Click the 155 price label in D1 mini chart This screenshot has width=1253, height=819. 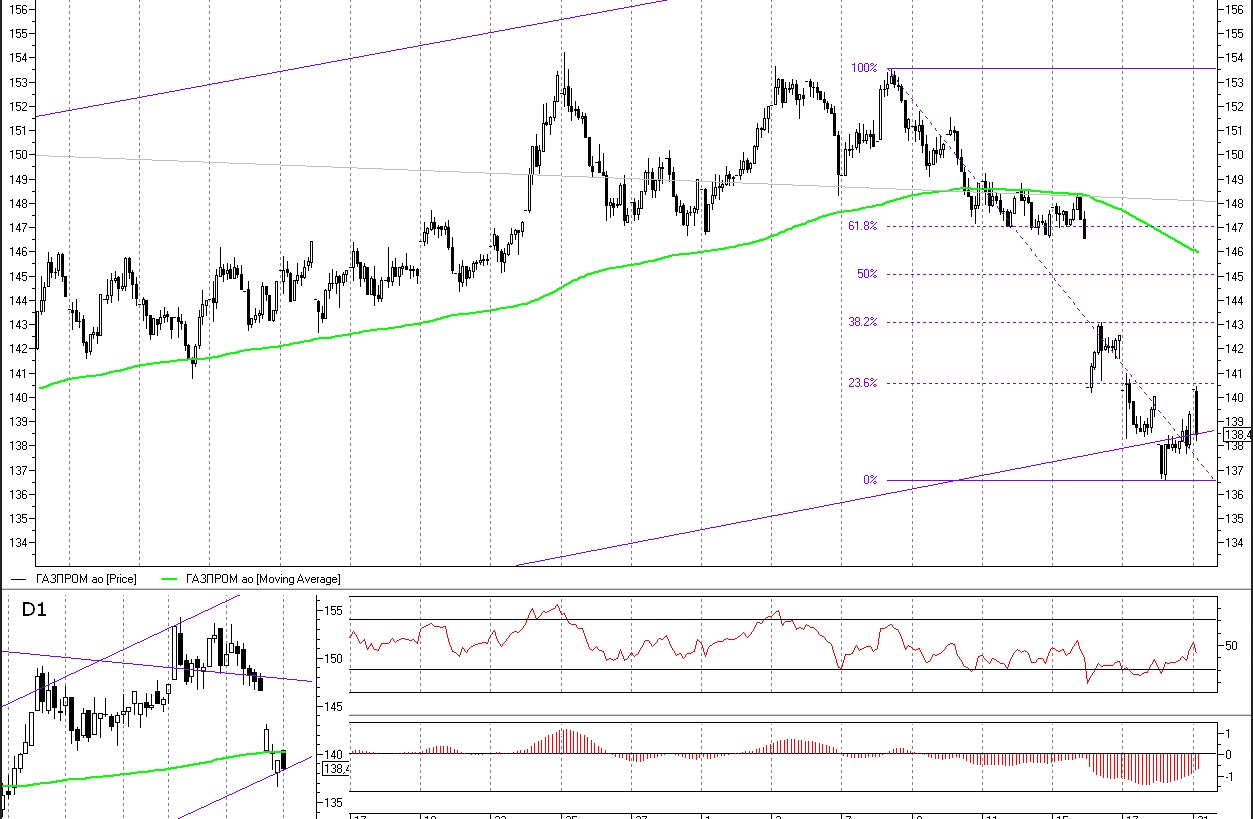pos(332,610)
